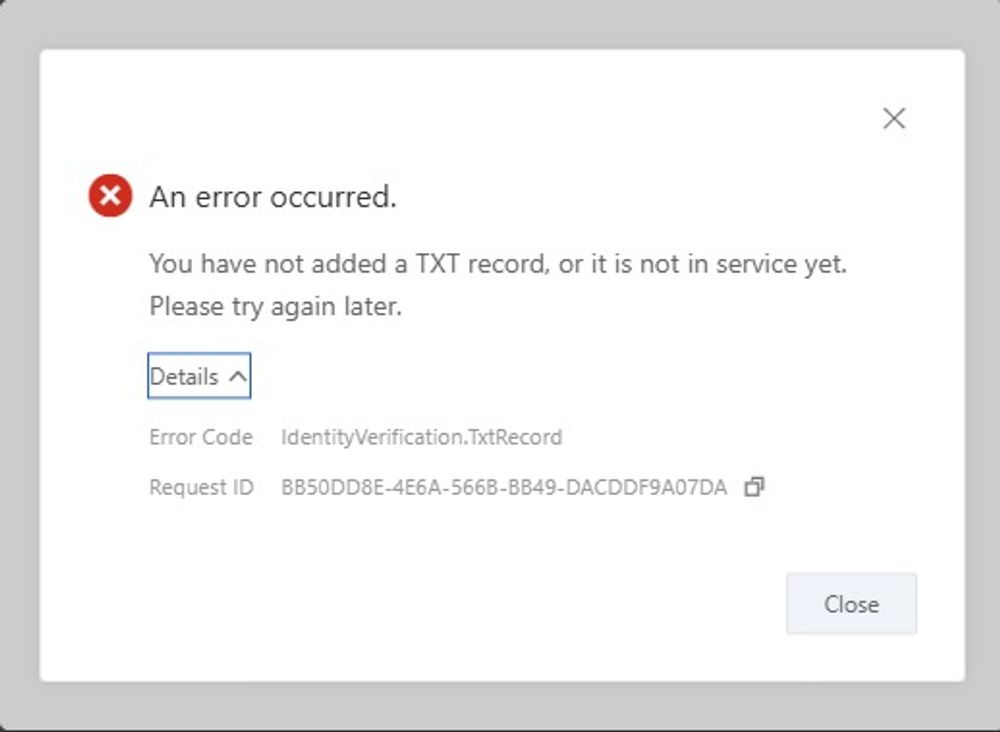1000x732 pixels.
Task: Click the red error cross icon
Action: (x=110, y=196)
